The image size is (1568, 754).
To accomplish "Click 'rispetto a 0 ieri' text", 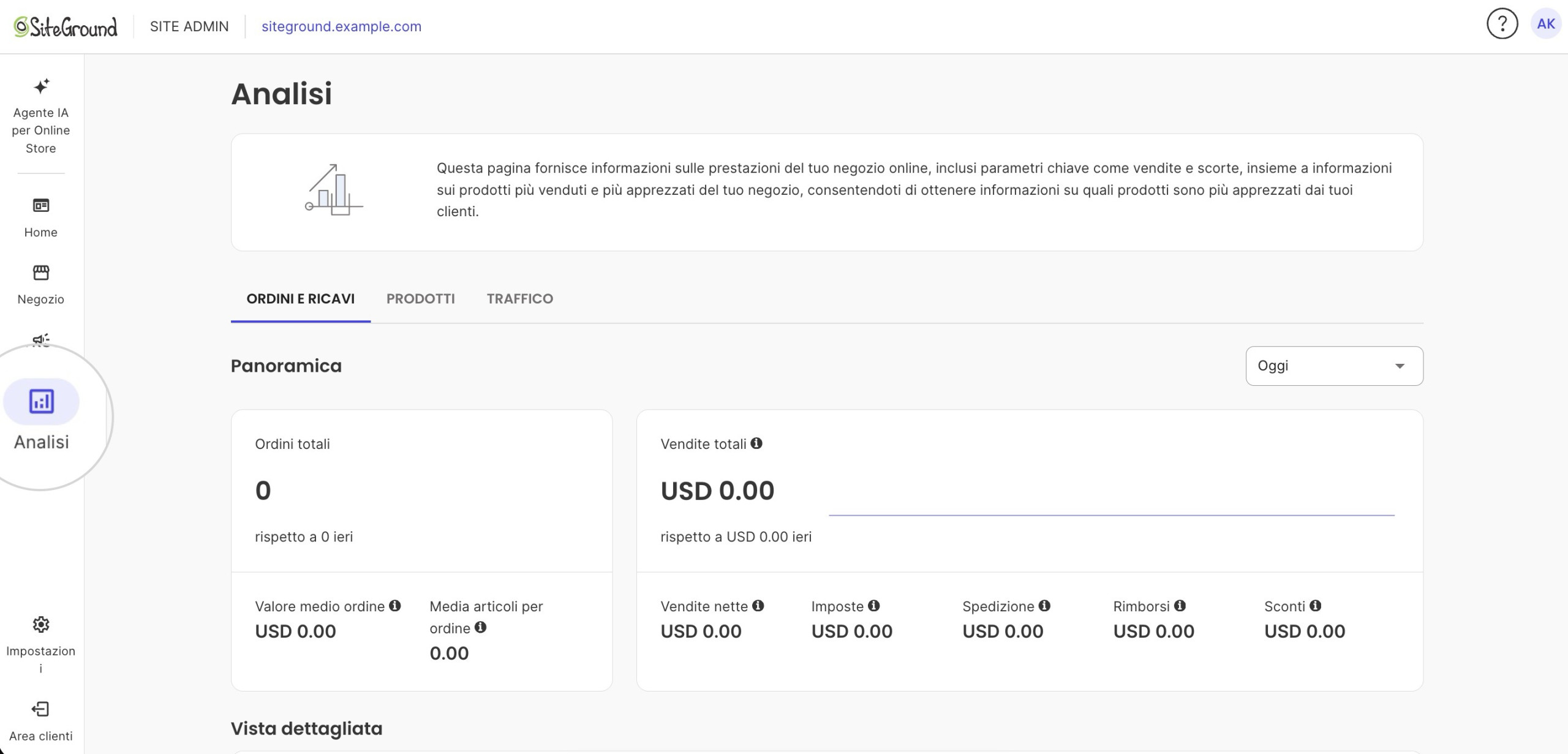I will point(304,537).
